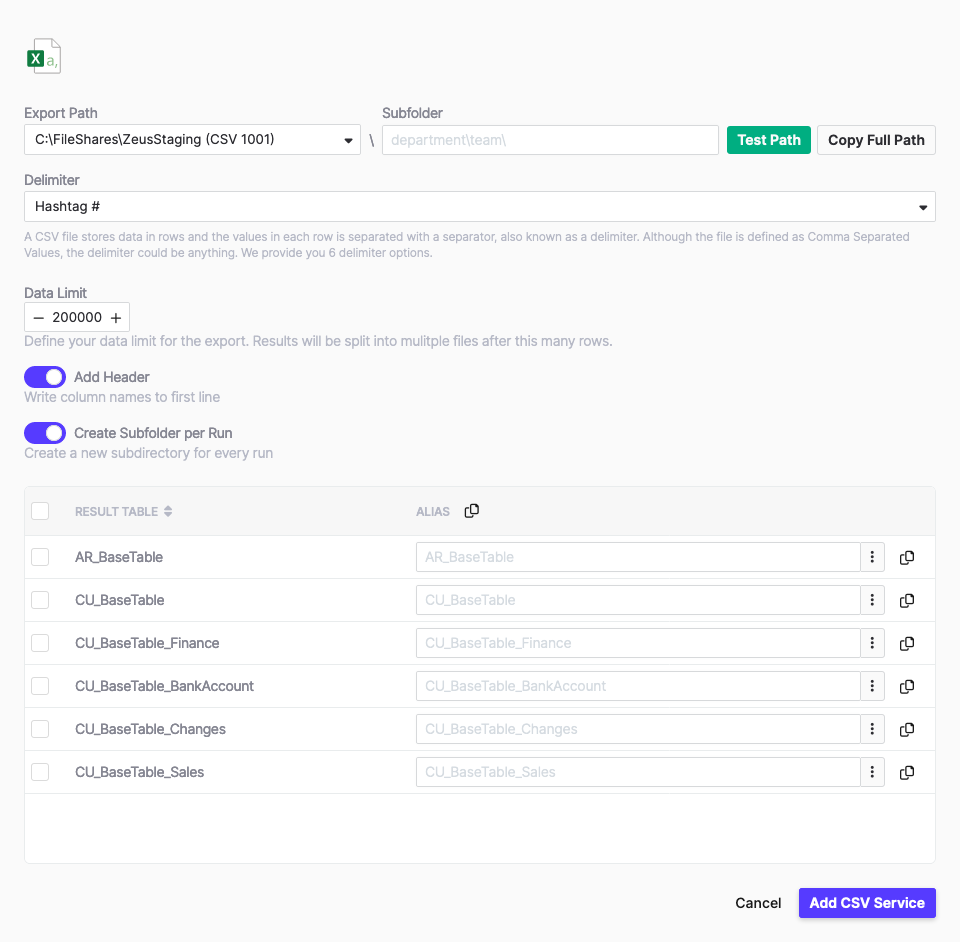This screenshot has width=960, height=942.
Task: Open three-dot menu for CU_BaseTable_Finance alias
Action: [872, 643]
